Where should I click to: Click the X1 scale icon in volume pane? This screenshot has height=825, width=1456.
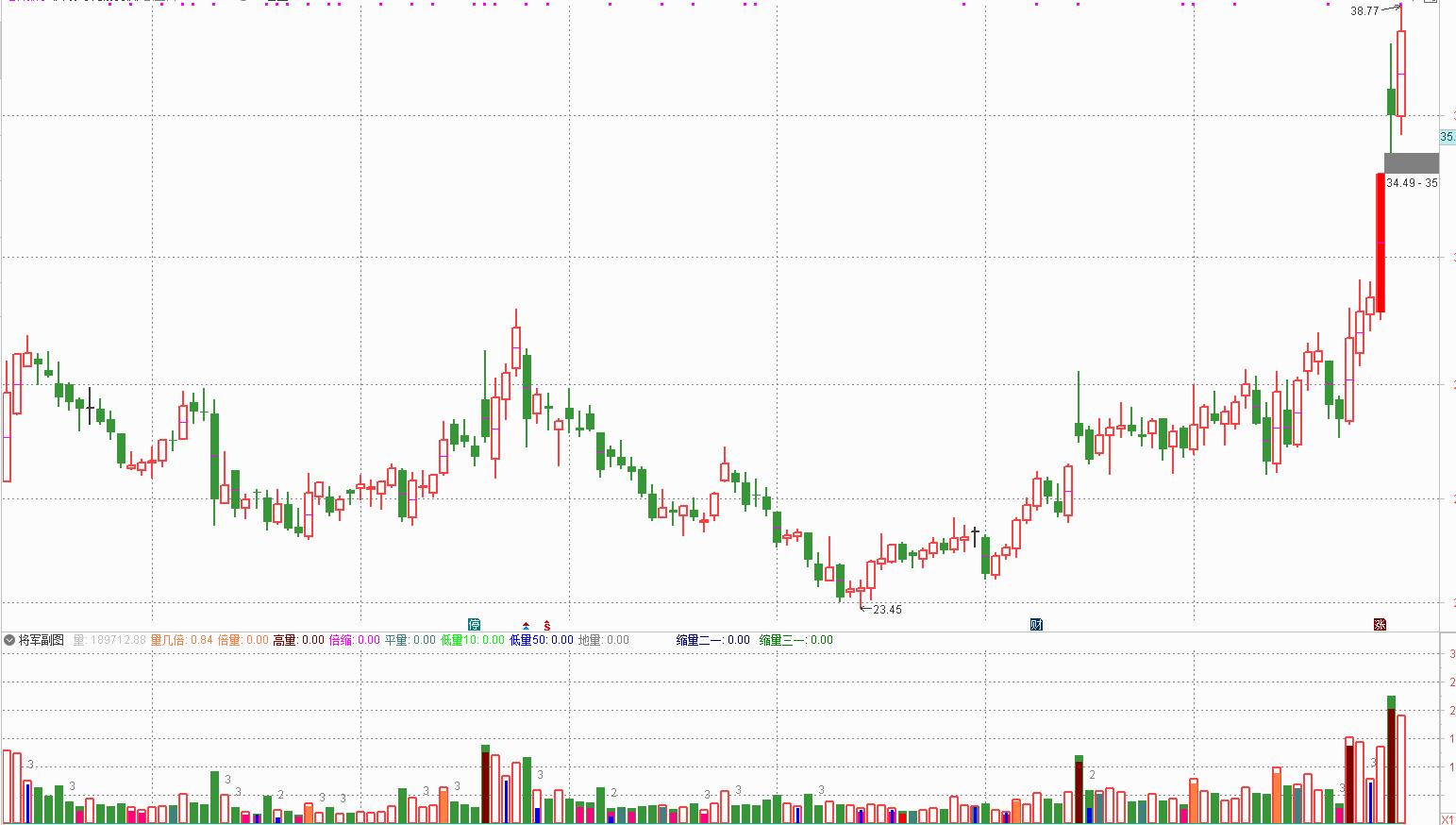point(1448,819)
